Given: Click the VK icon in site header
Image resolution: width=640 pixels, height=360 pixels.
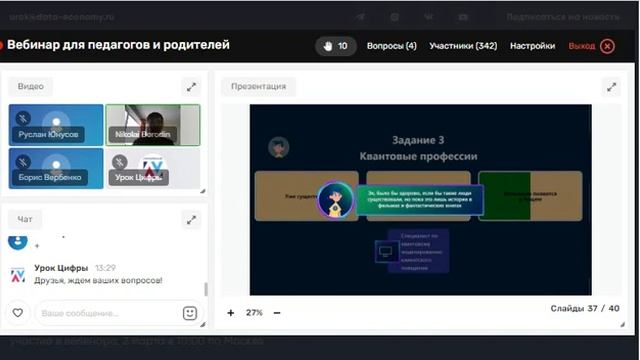Looking at the screenshot, I should coord(429,17).
